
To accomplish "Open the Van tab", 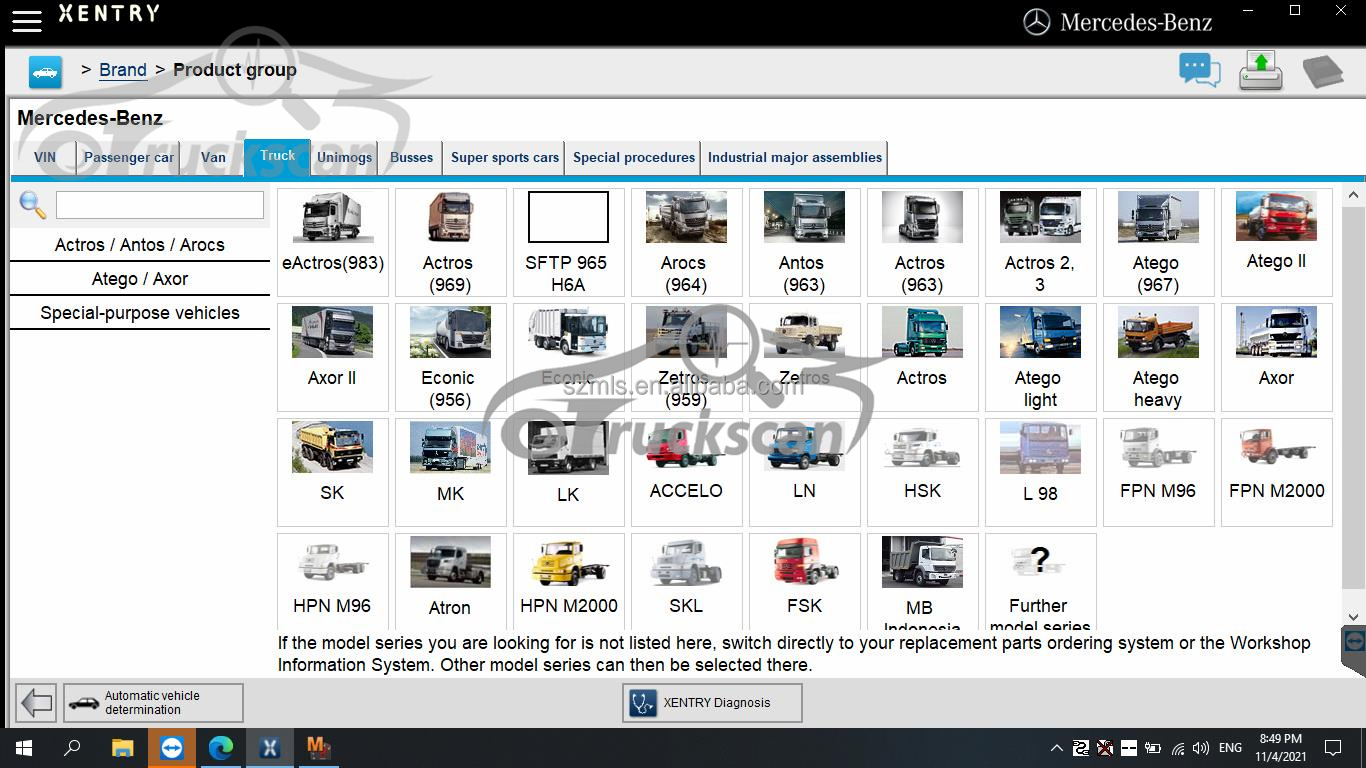I will 213,157.
